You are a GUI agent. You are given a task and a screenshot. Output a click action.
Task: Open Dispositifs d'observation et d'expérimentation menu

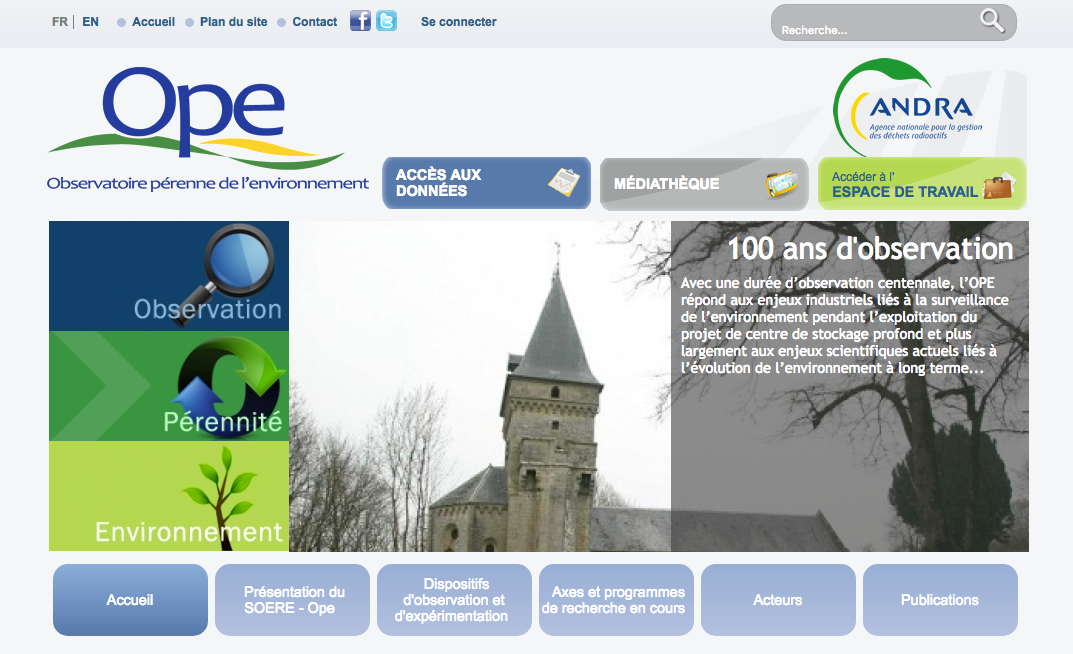pos(454,600)
